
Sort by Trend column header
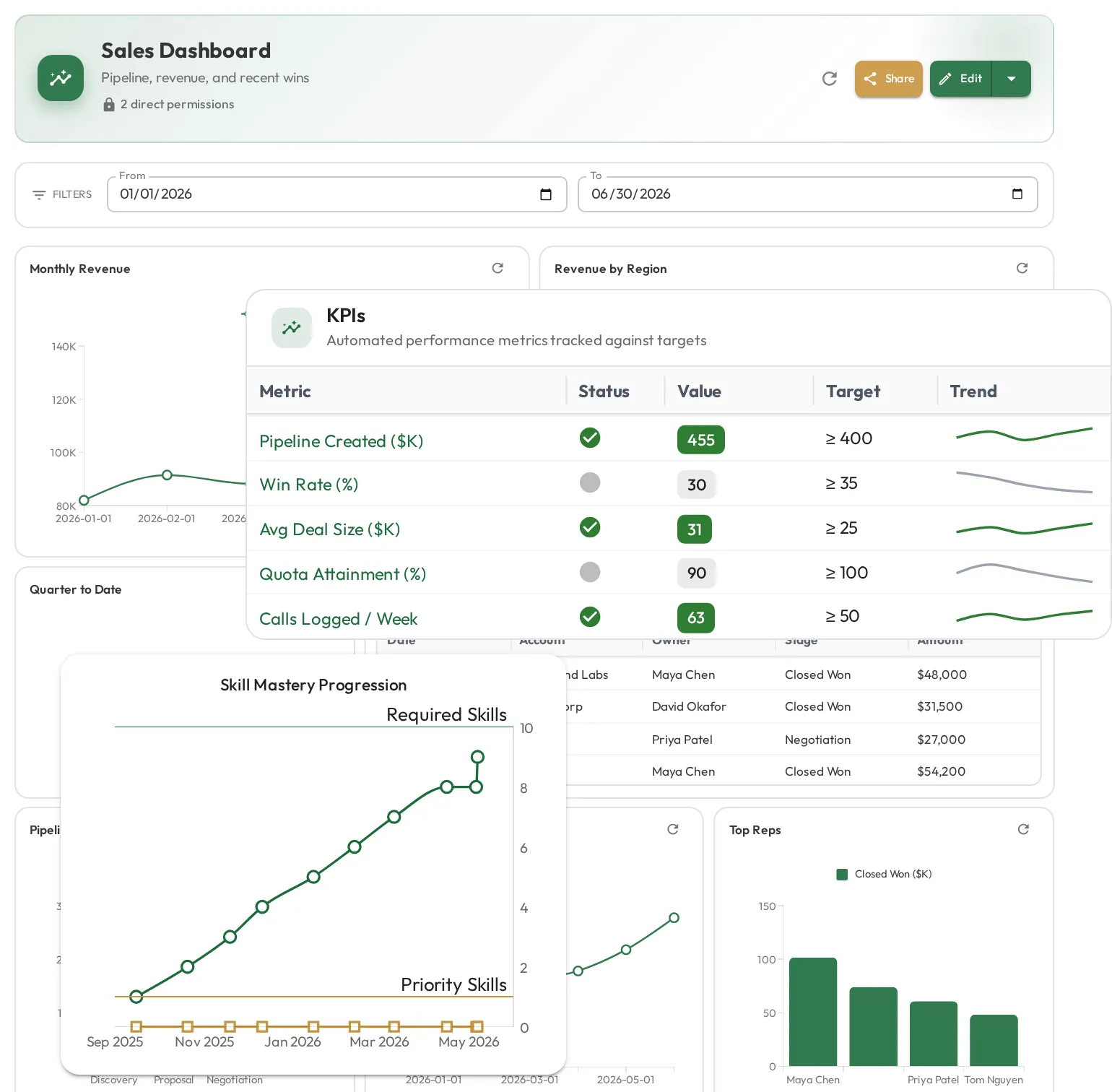pos(973,391)
